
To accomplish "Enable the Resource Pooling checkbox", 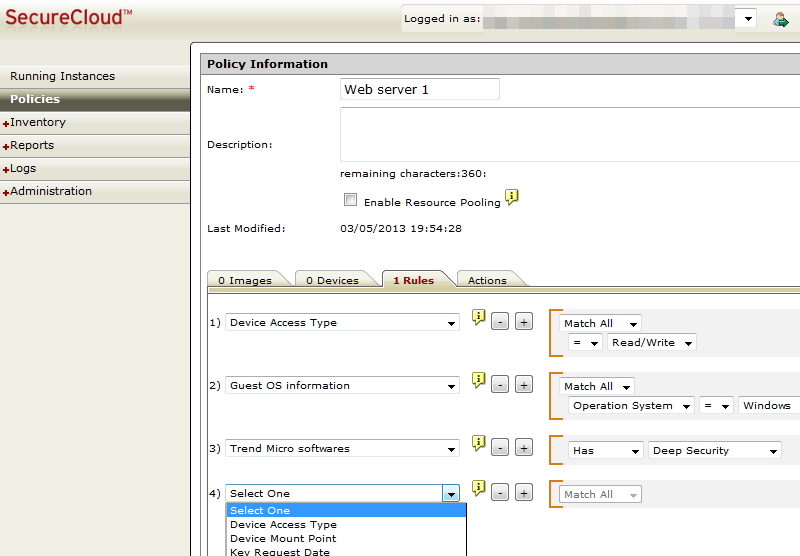I will point(351,199).
